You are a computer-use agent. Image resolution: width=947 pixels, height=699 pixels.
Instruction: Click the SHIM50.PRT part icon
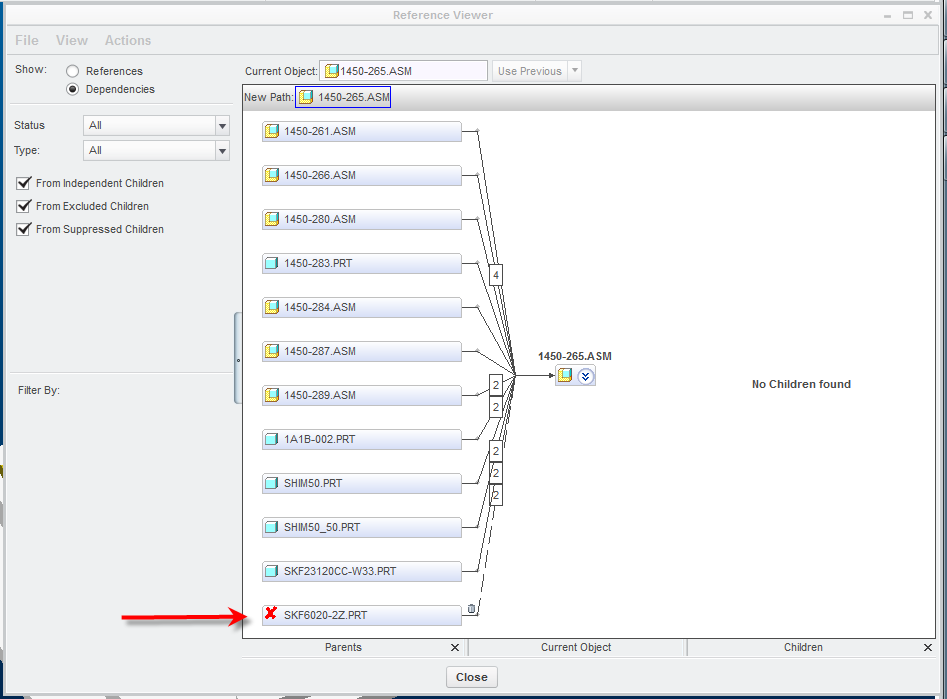coord(272,483)
